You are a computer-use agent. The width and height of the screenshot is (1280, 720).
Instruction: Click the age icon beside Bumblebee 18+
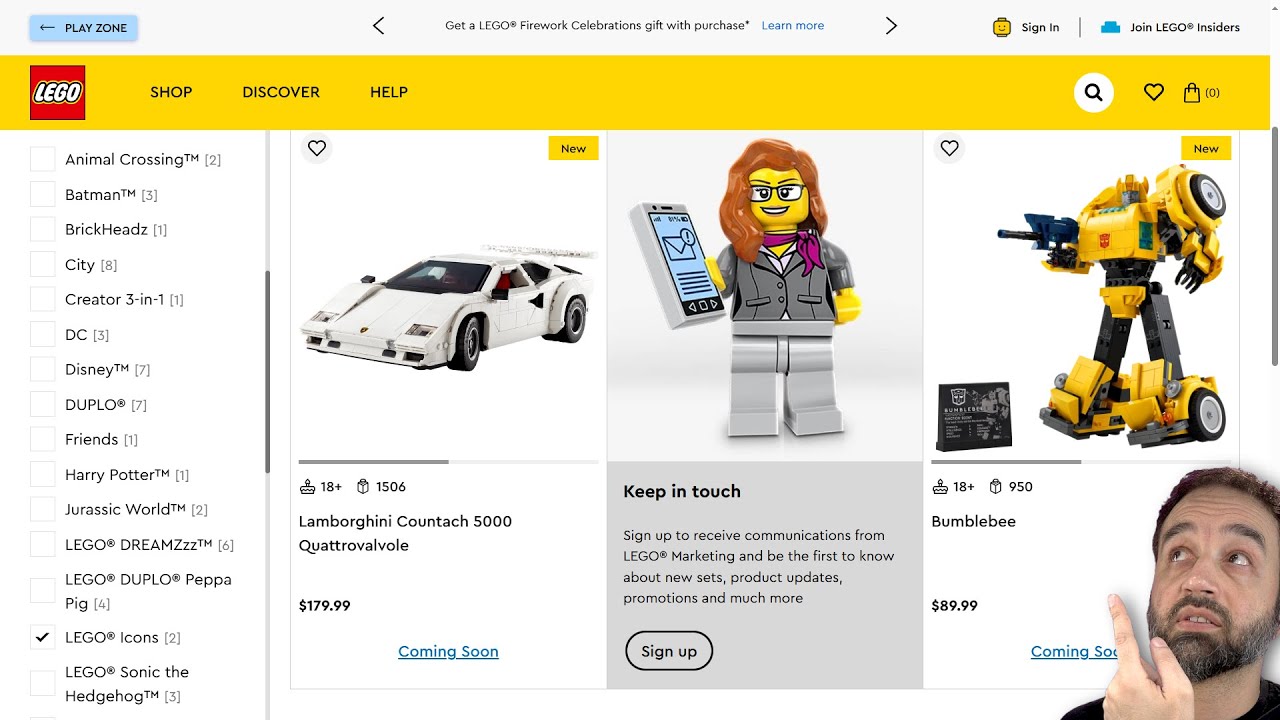(940, 487)
